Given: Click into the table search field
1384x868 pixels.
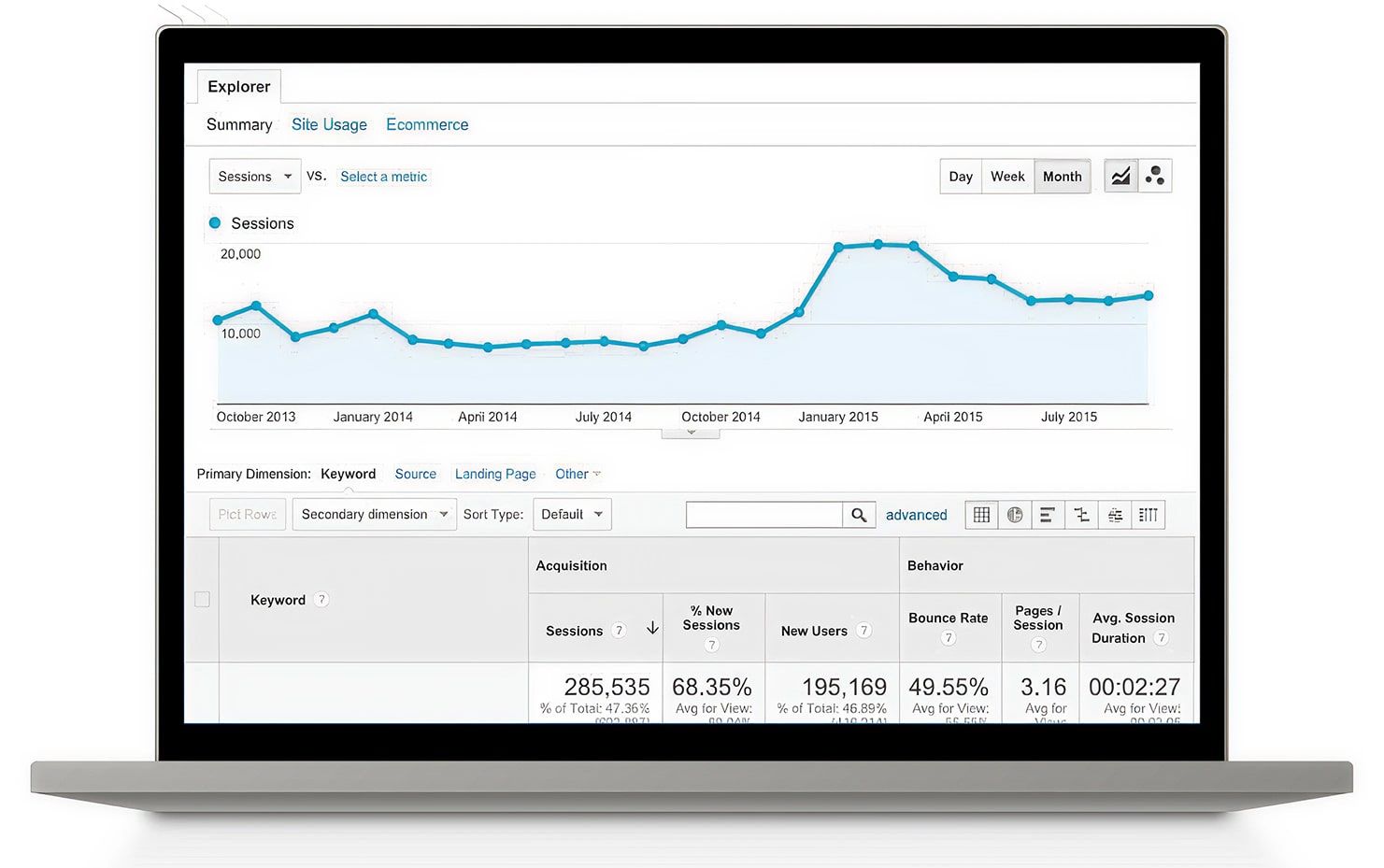Looking at the screenshot, I should pyautogui.click(x=763, y=515).
